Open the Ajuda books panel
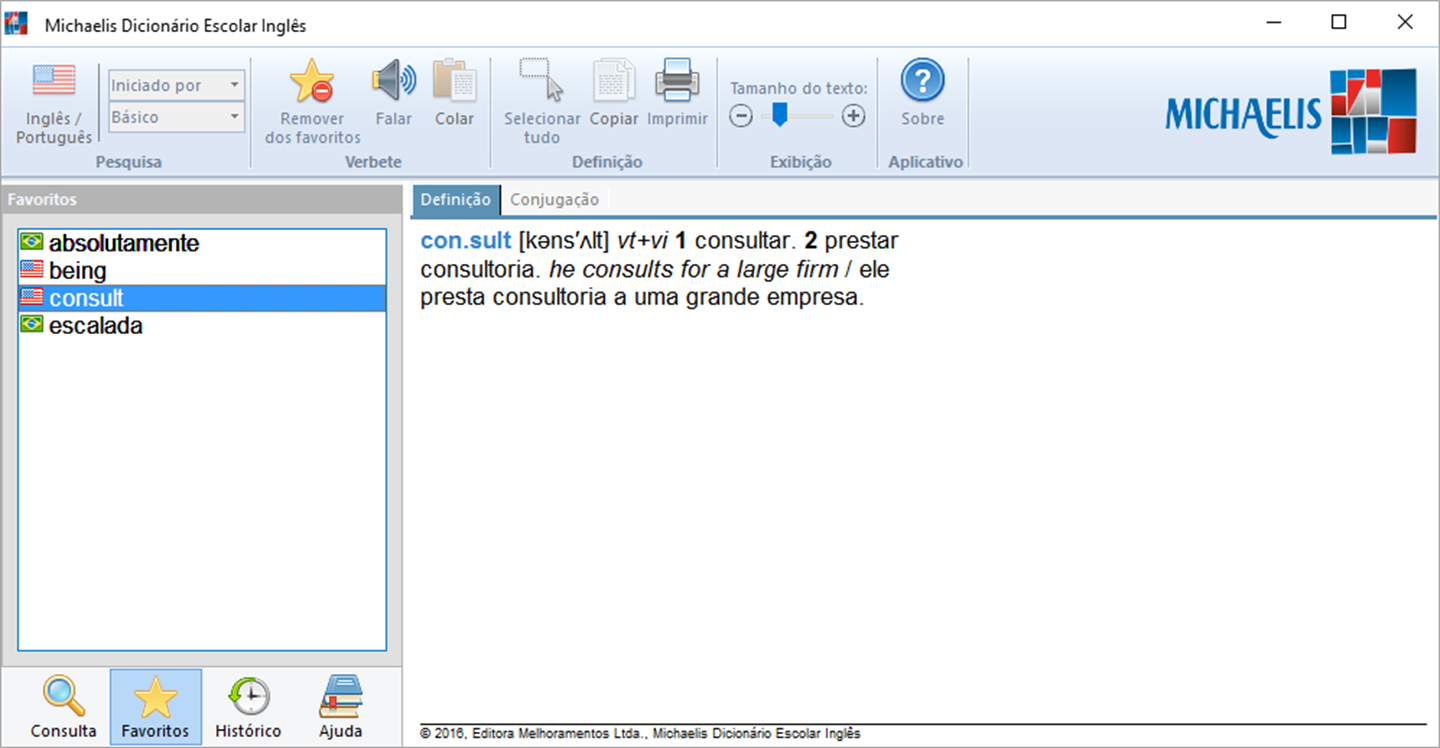 pyautogui.click(x=340, y=707)
